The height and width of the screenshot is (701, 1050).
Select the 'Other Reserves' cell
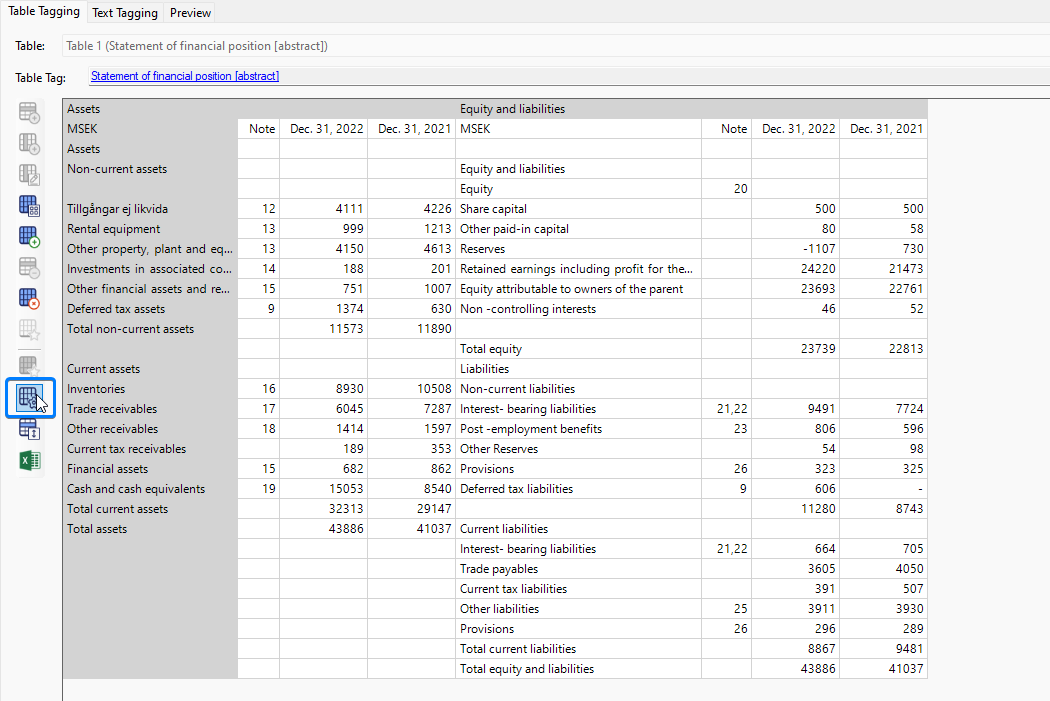[x=579, y=449]
